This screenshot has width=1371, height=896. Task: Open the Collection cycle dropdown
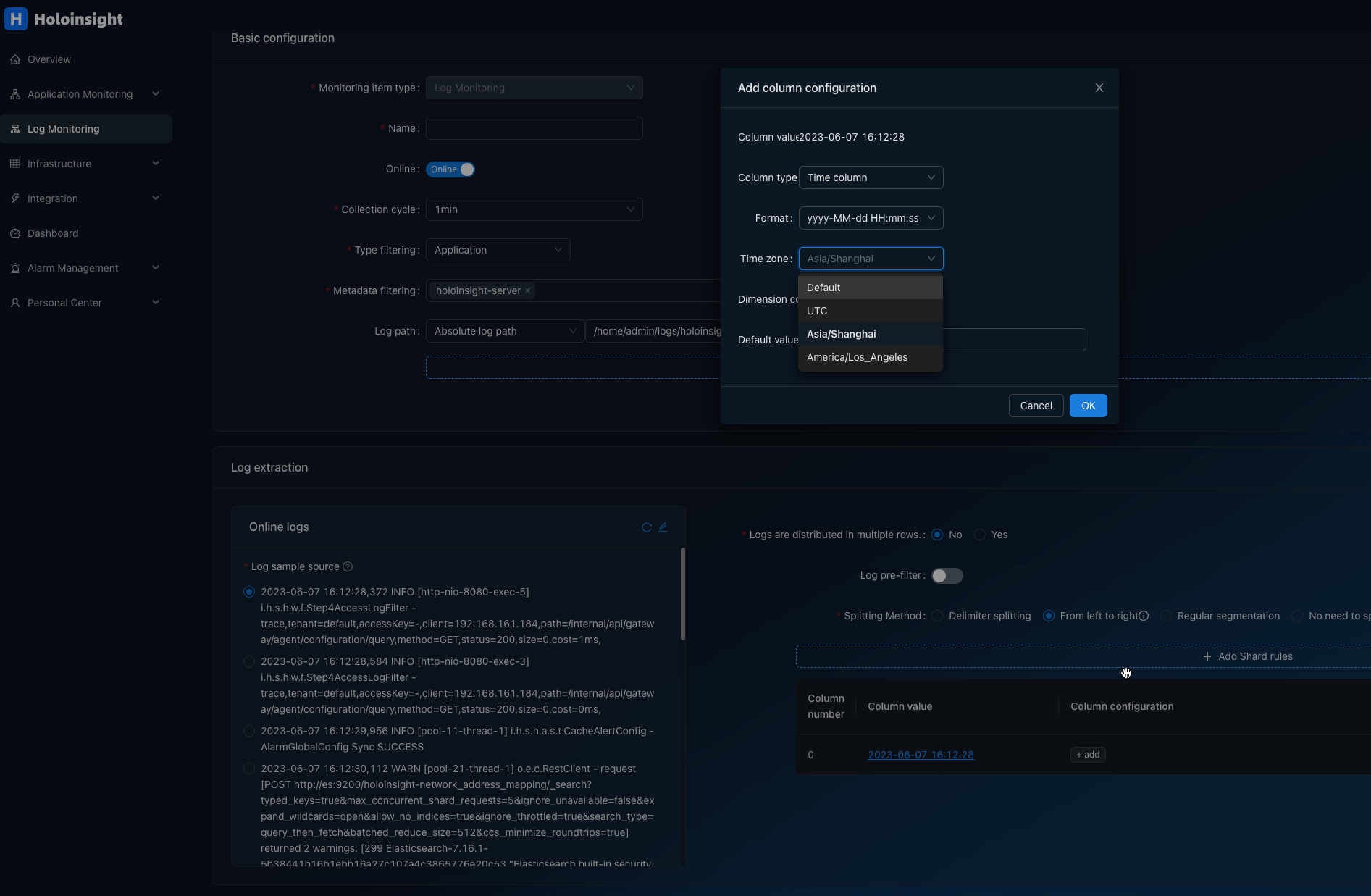[x=534, y=209]
